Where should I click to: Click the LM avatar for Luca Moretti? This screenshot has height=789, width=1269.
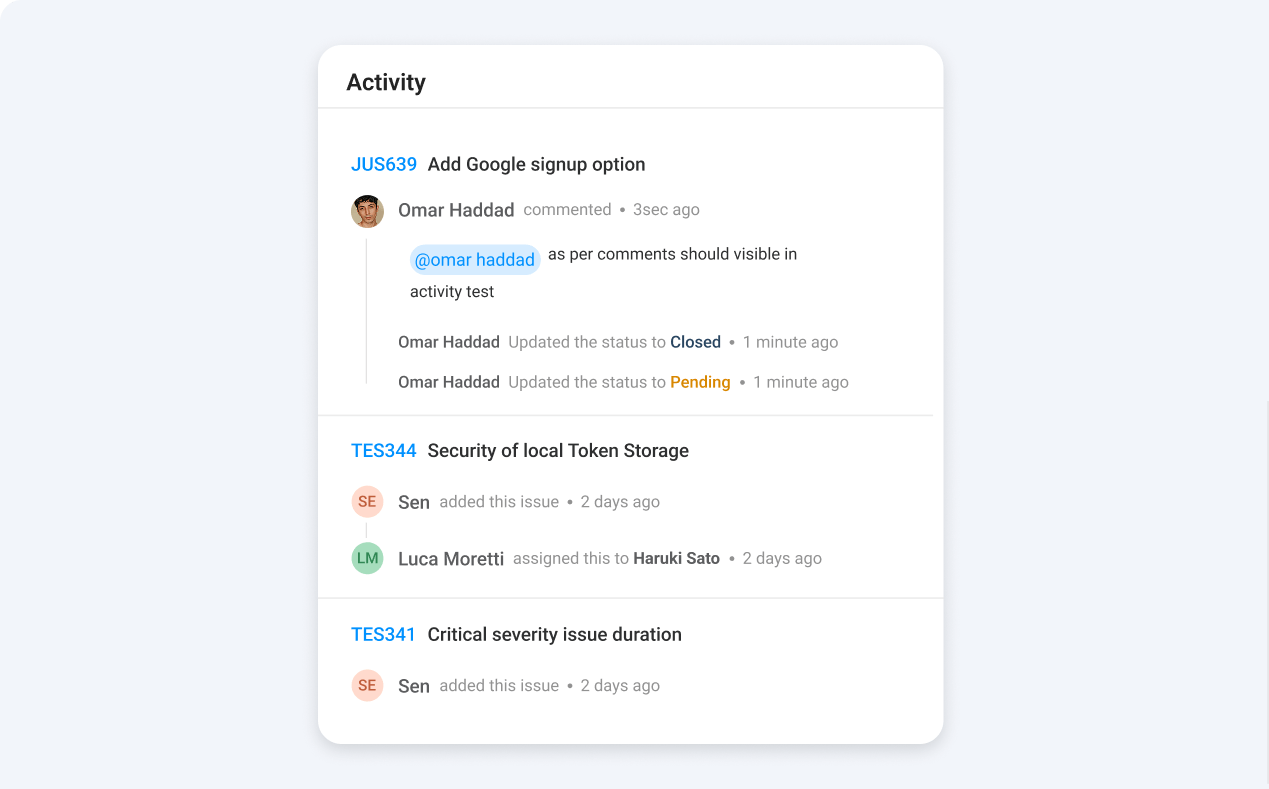367,558
